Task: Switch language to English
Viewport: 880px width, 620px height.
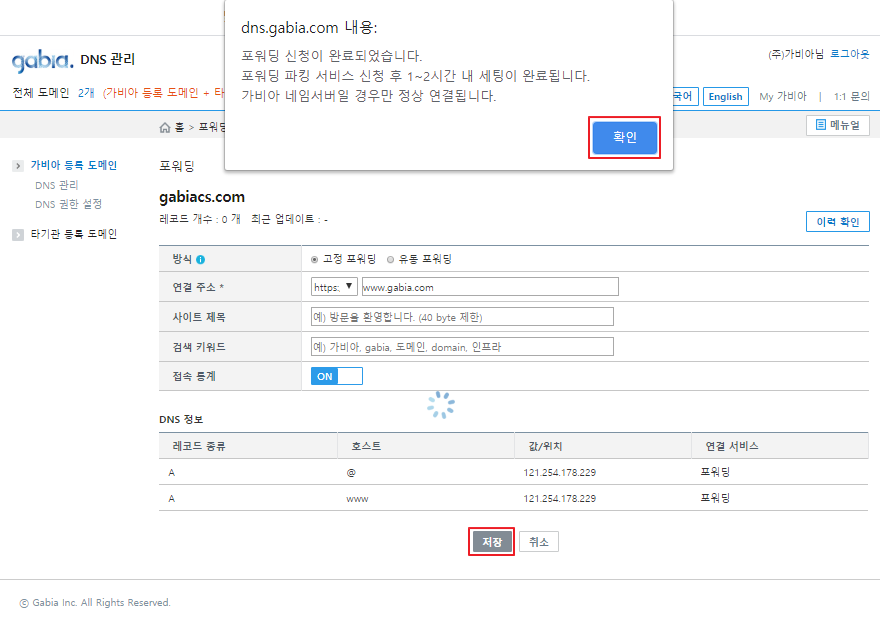Action: (x=726, y=97)
